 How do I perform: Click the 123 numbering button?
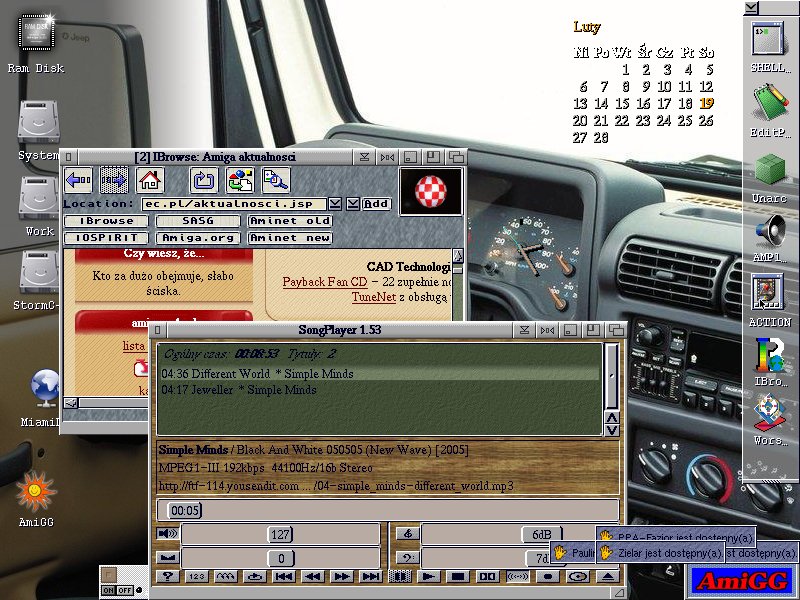pyautogui.click(x=196, y=577)
